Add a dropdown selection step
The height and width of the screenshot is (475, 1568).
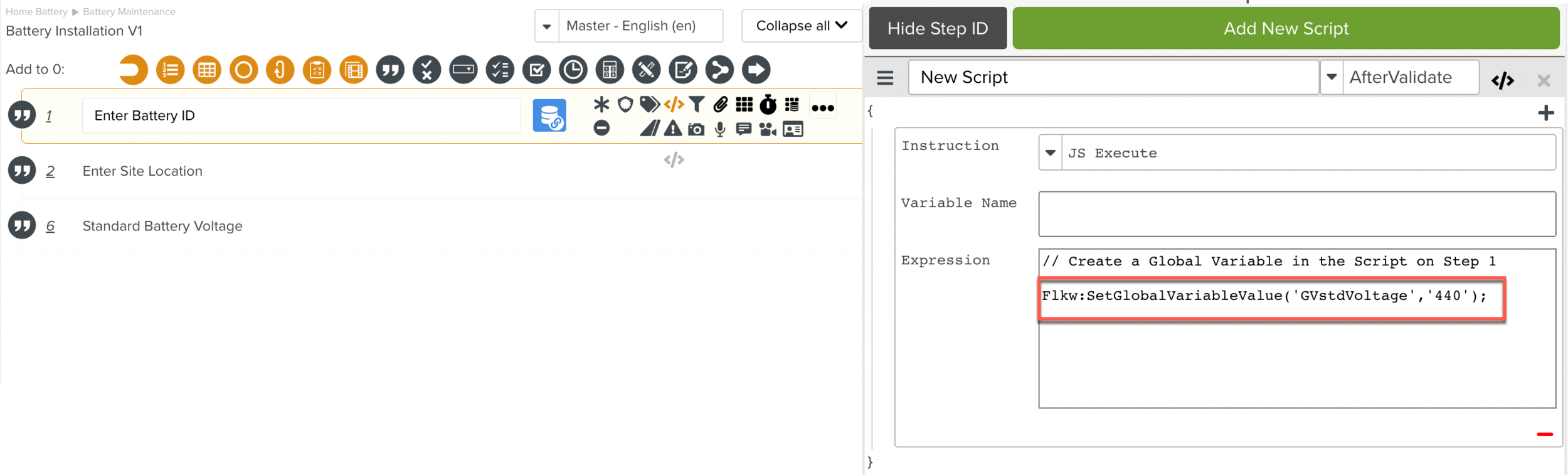tap(464, 70)
